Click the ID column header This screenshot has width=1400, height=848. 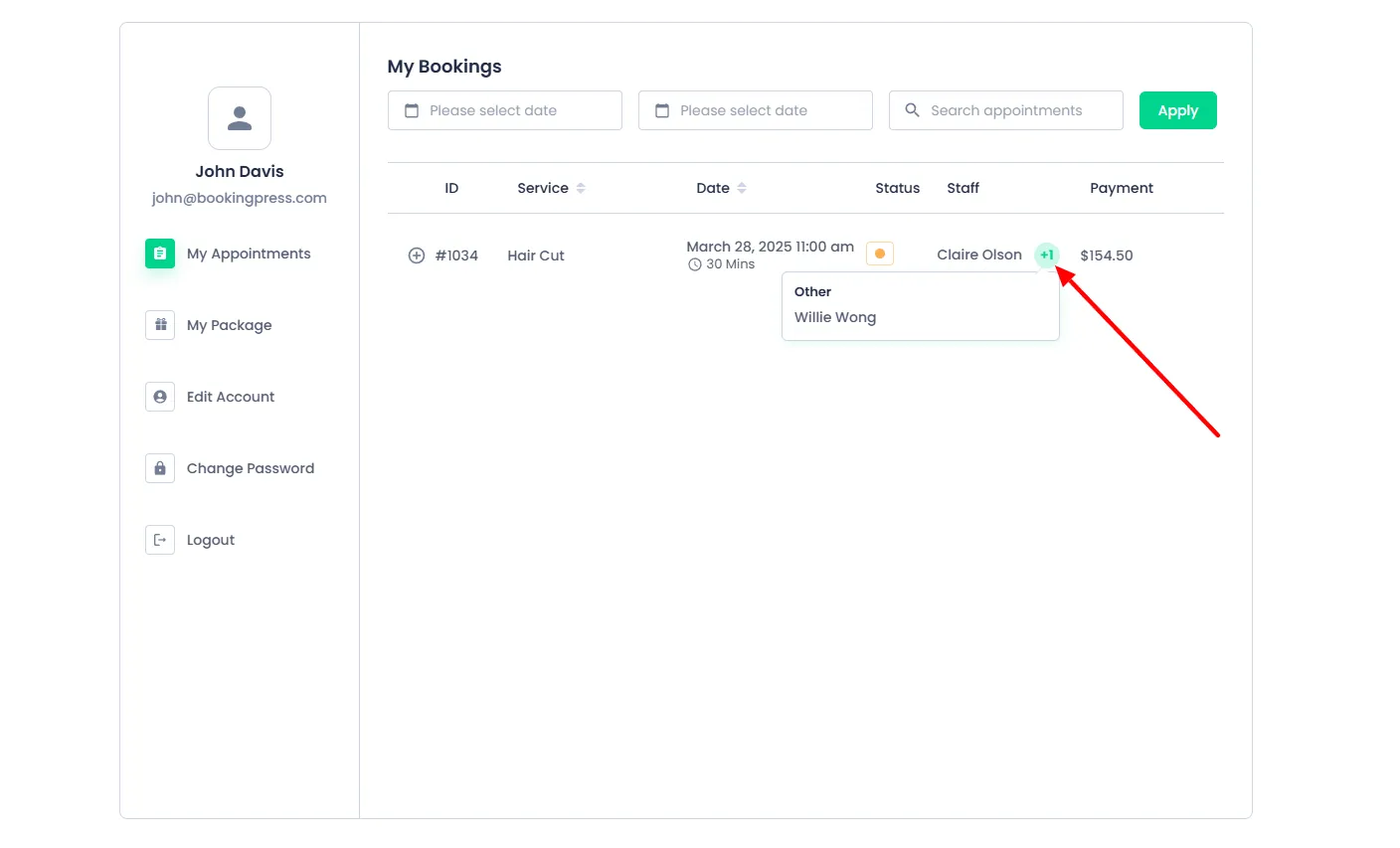pyautogui.click(x=451, y=188)
